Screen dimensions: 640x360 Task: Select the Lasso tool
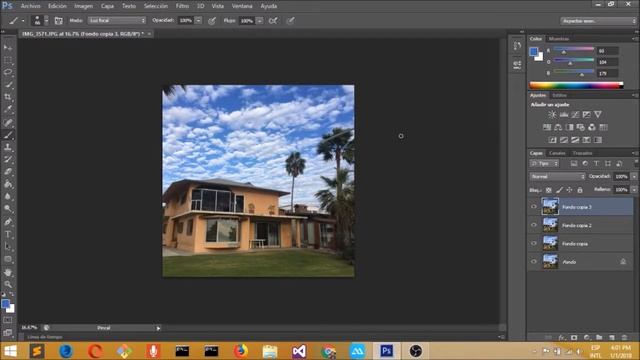(x=8, y=73)
